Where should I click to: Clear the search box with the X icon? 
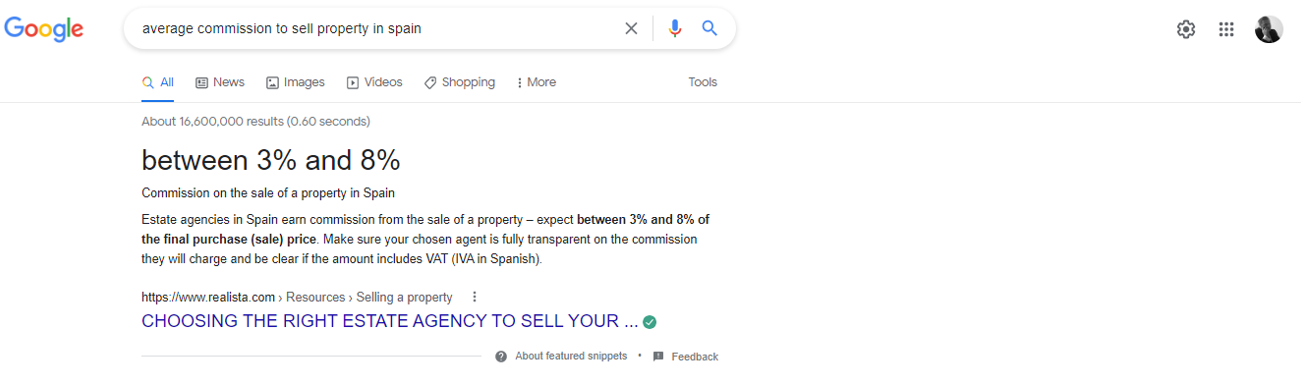tap(631, 29)
